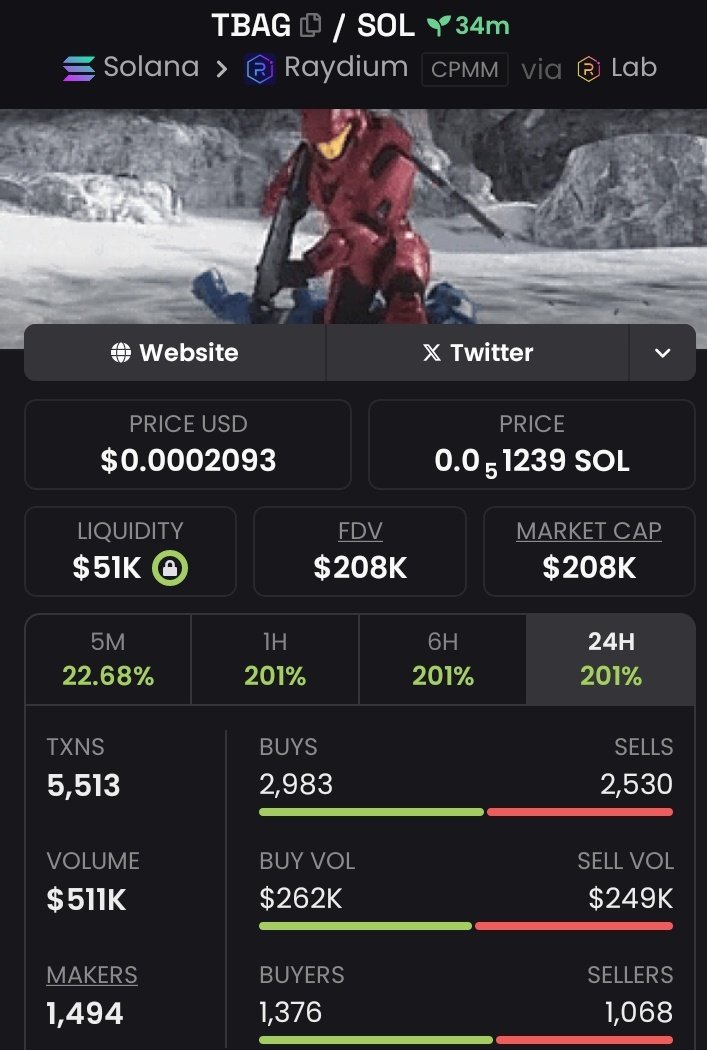The width and height of the screenshot is (707, 1050).
Task: Select the 24H timeframe tab
Action: click(611, 660)
